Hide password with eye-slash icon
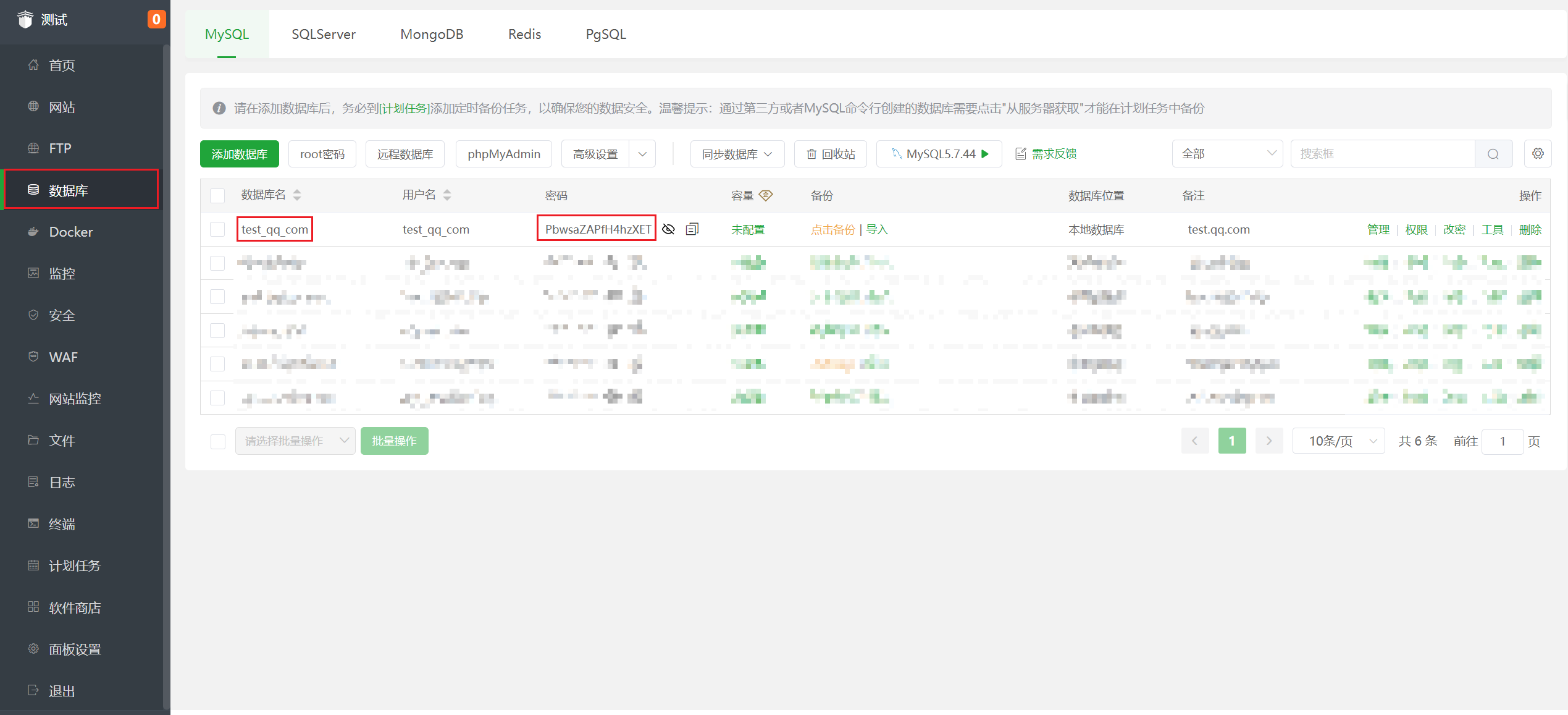Screen dimensions: 1568x715 point(668,229)
